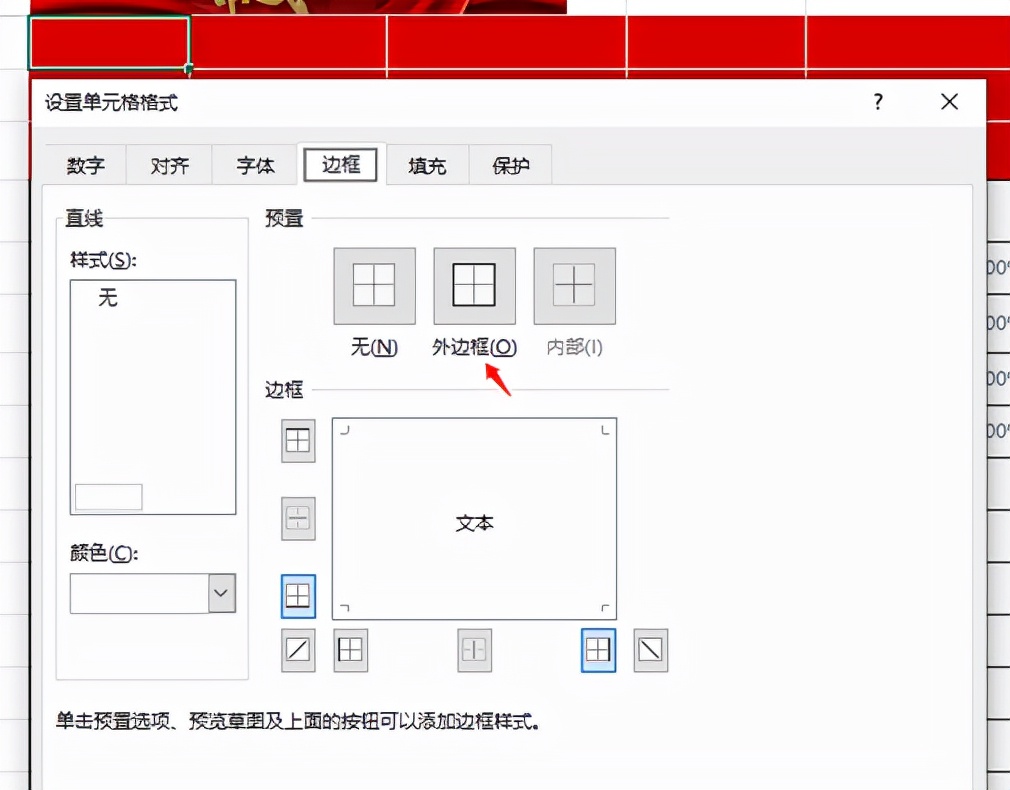Click the left border button
Image resolution: width=1010 pixels, height=790 pixels.
click(x=351, y=650)
